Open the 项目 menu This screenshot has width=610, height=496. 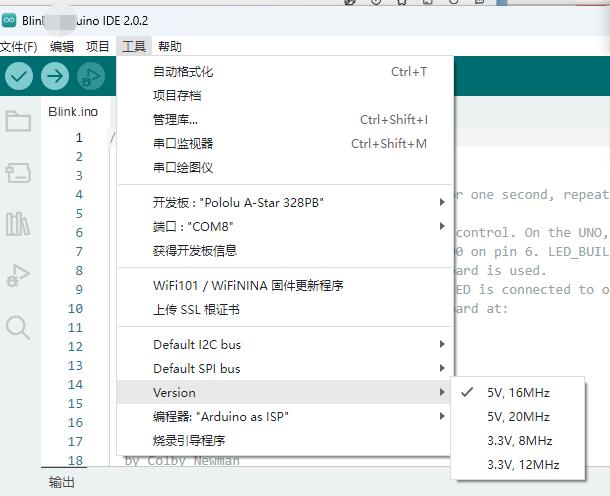click(x=97, y=47)
